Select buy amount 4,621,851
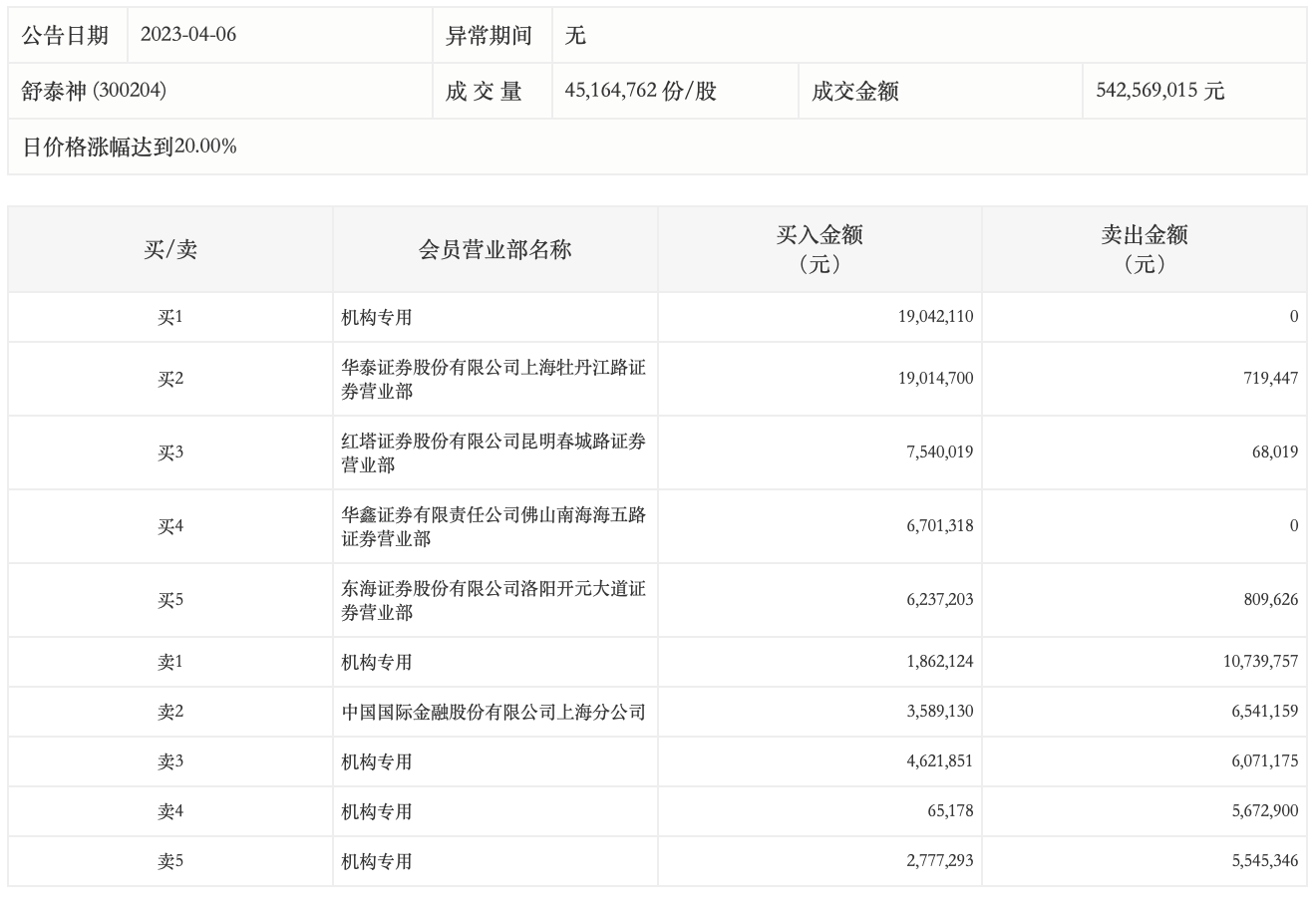The height and width of the screenshot is (903, 1316). [940, 761]
